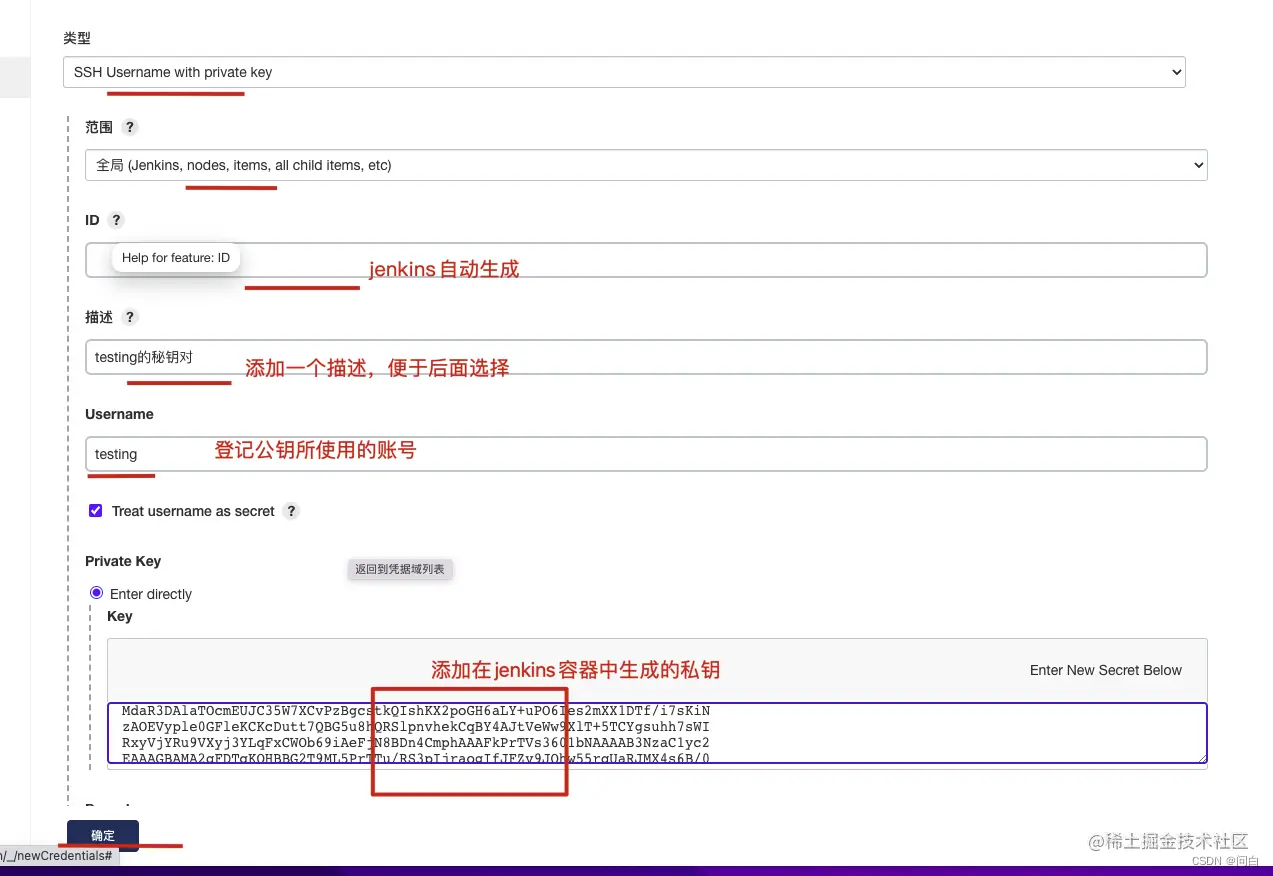Click the 描述 field containing testing的秘钥对
The height and width of the screenshot is (876, 1273).
coord(646,357)
